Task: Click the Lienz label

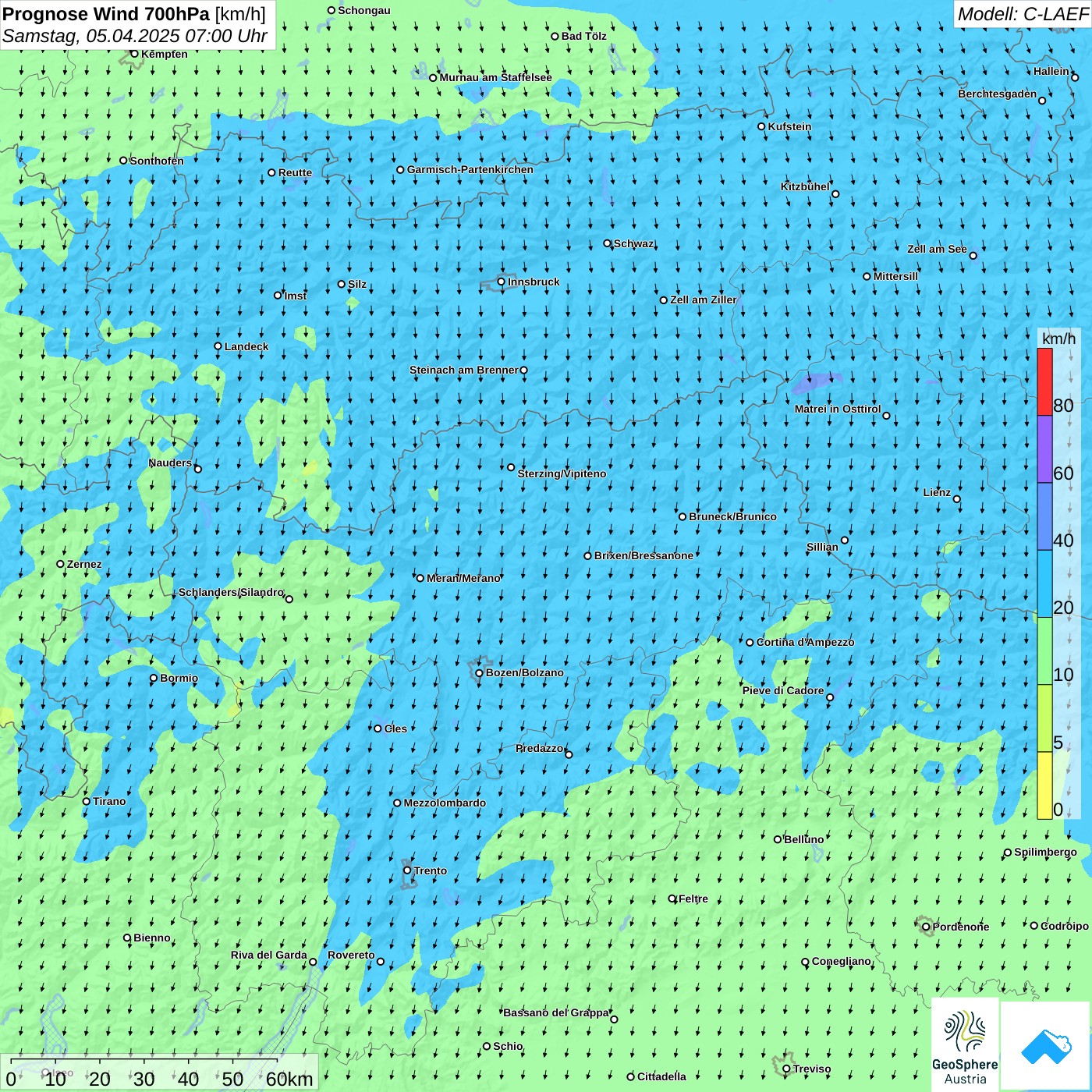Action: click(937, 492)
